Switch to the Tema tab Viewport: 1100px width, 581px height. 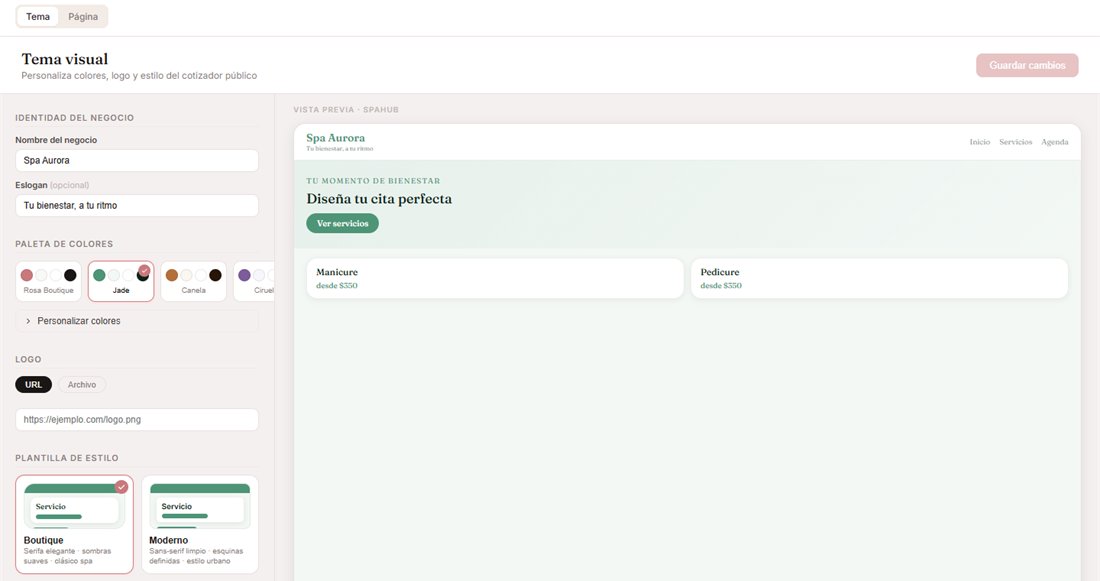point(38,16)
